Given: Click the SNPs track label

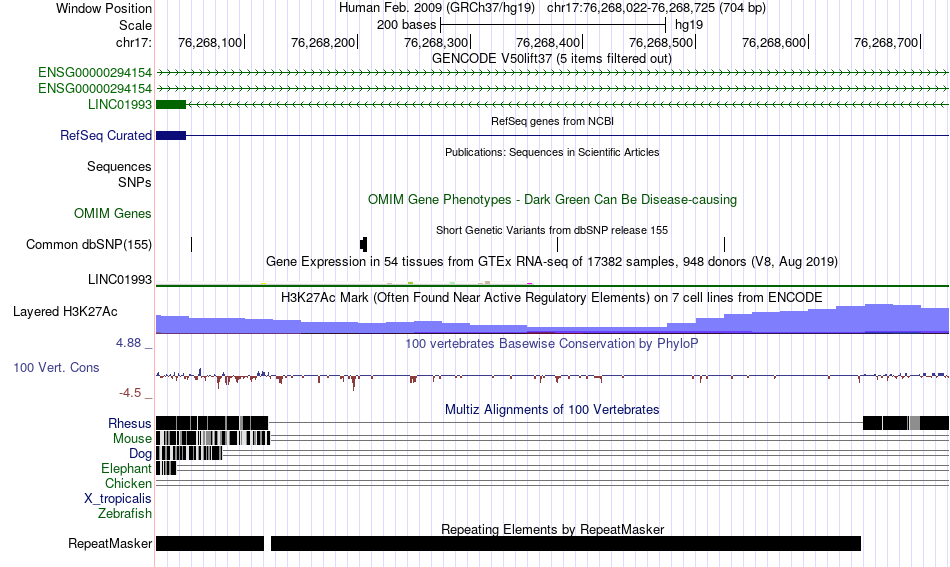Looking at the screenshot, I should [135, 182].
